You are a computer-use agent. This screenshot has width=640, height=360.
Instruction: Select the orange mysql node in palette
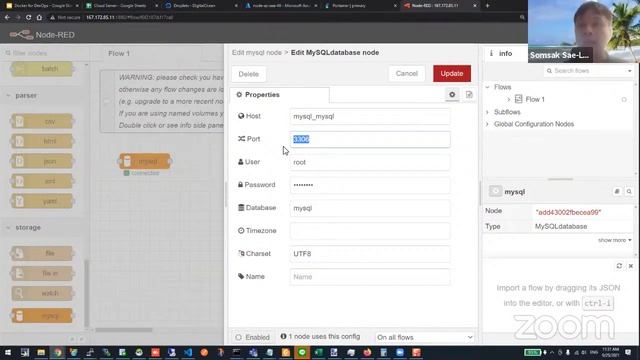(x=42, y=316)
